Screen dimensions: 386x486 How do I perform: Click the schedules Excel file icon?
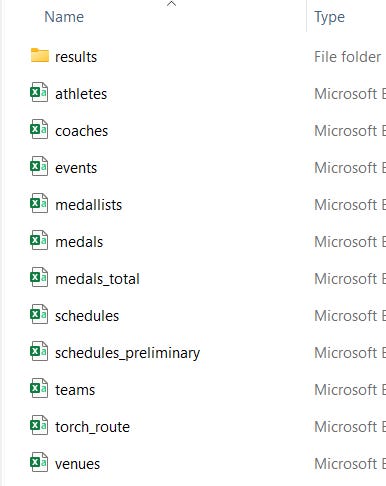tap(39, 314)
